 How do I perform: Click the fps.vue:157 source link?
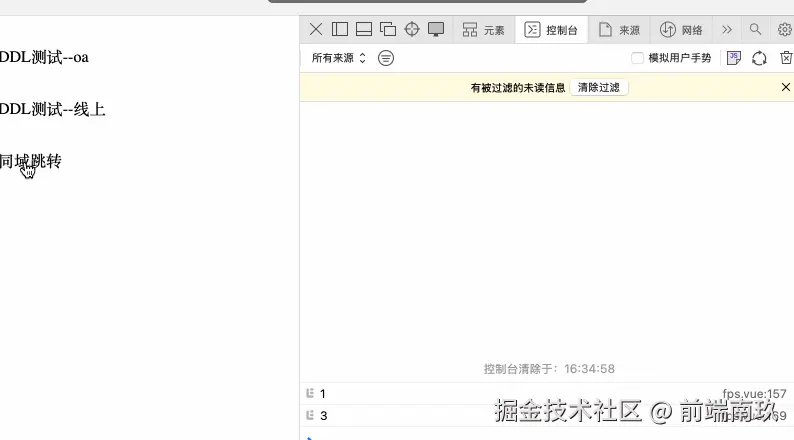tap(754, 393)
